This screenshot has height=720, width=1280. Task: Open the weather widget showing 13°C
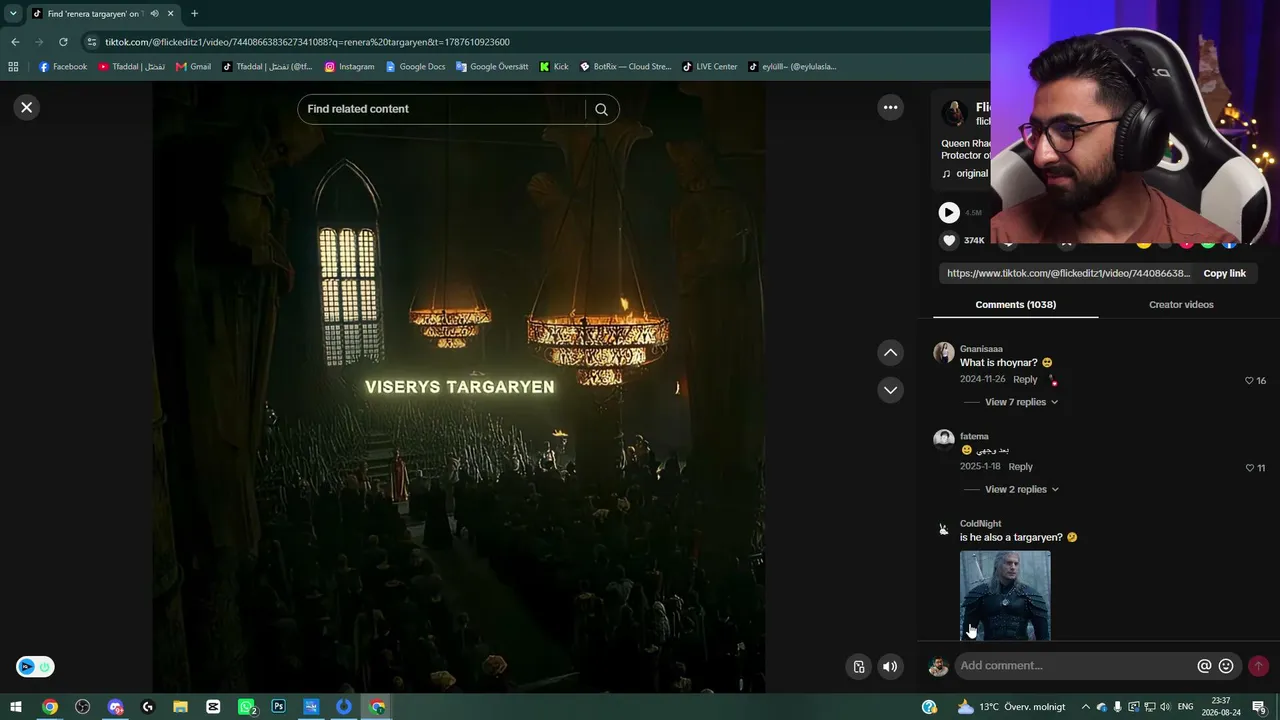click(x=1011, y=707)
